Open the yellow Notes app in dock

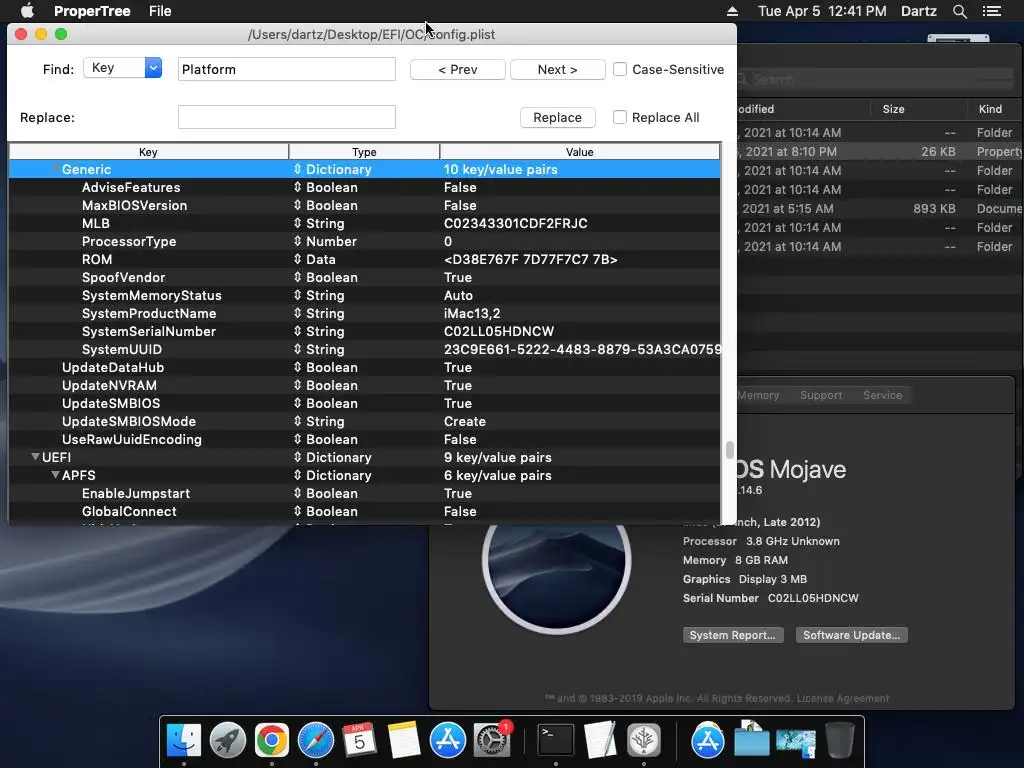(x=404, y=741)
